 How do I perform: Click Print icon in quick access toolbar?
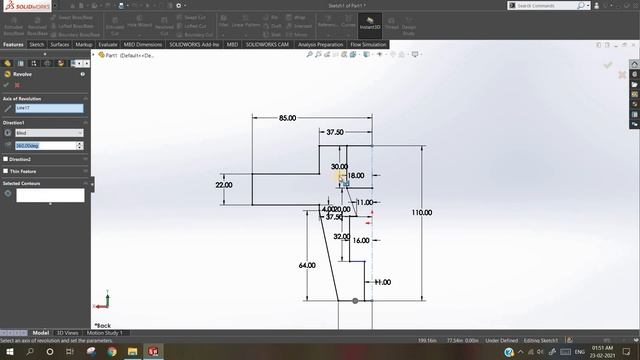point(121,6)
